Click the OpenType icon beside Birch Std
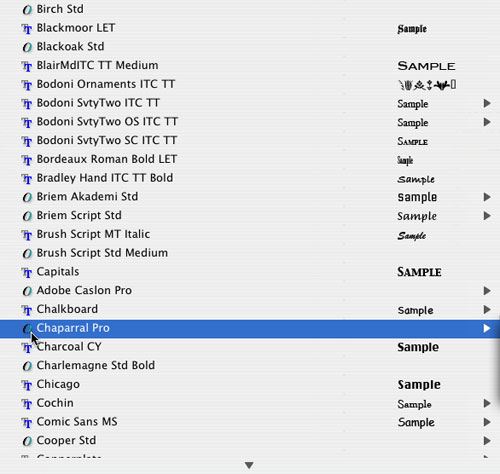 (27, 10)
